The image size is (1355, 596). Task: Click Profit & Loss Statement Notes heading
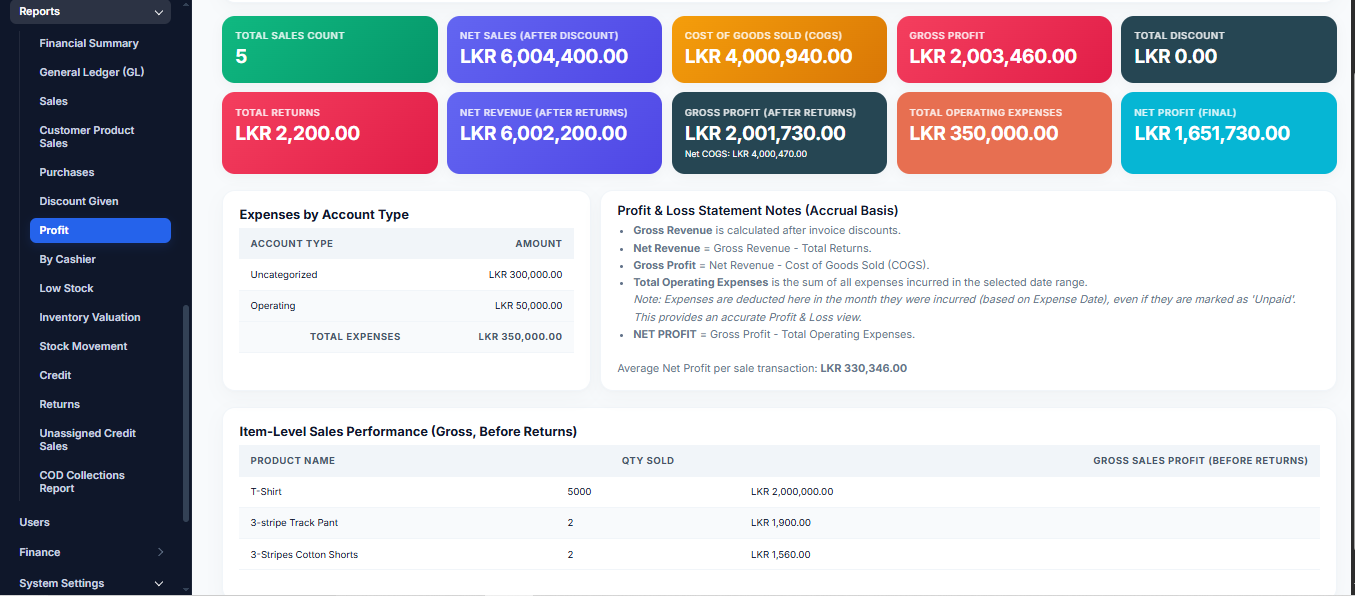point(758,211)
